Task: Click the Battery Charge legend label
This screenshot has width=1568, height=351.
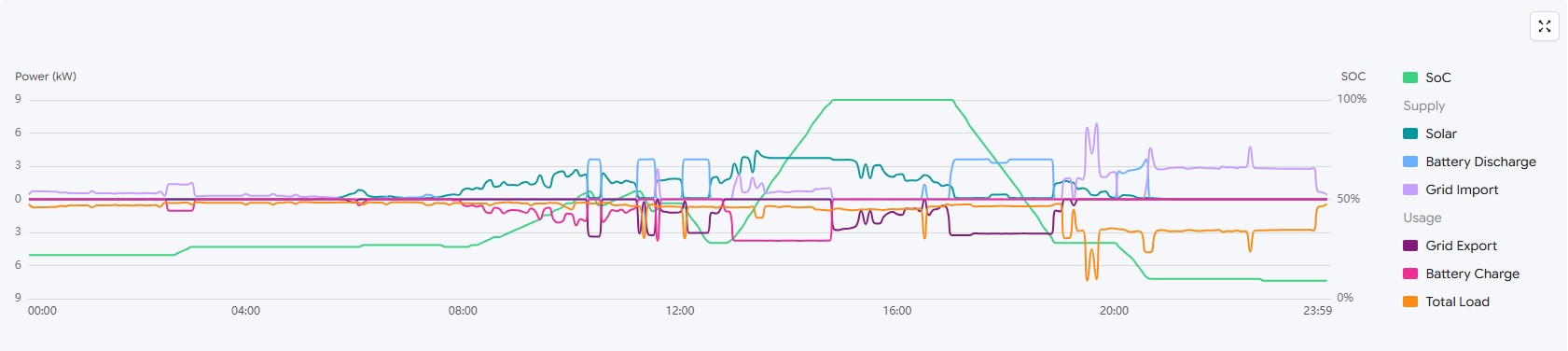Action: click(x=1472, y=274)
